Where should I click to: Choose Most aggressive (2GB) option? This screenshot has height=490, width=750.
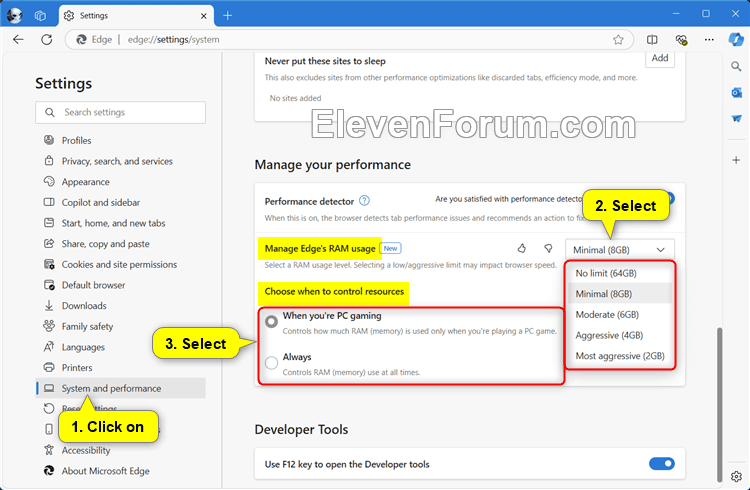(x=620, y=356)
